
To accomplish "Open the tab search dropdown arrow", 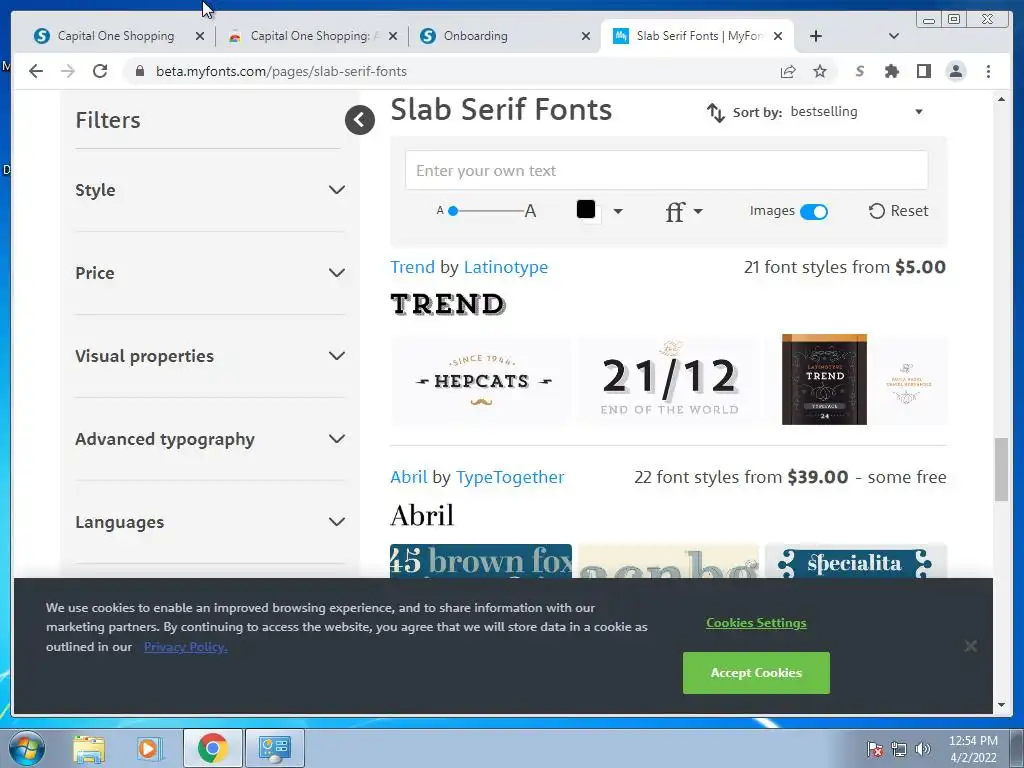I will (x=894, y=36).
